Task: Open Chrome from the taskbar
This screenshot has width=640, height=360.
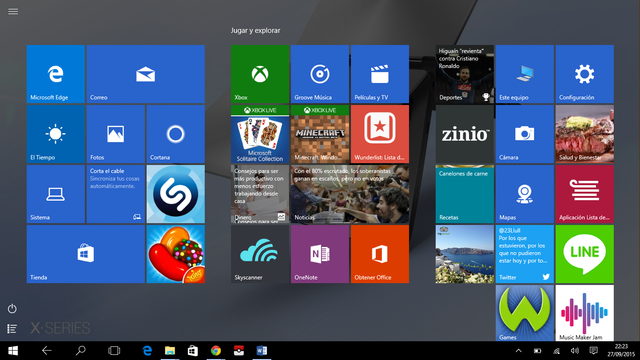Action: (216, 351)
